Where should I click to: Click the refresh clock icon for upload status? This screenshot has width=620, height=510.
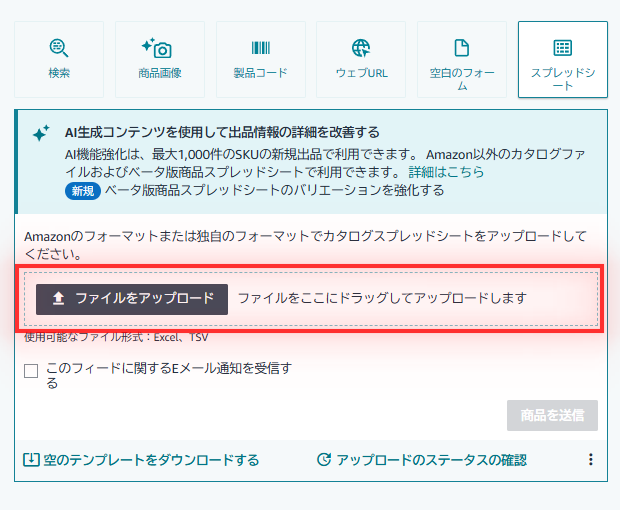[324, 459]
